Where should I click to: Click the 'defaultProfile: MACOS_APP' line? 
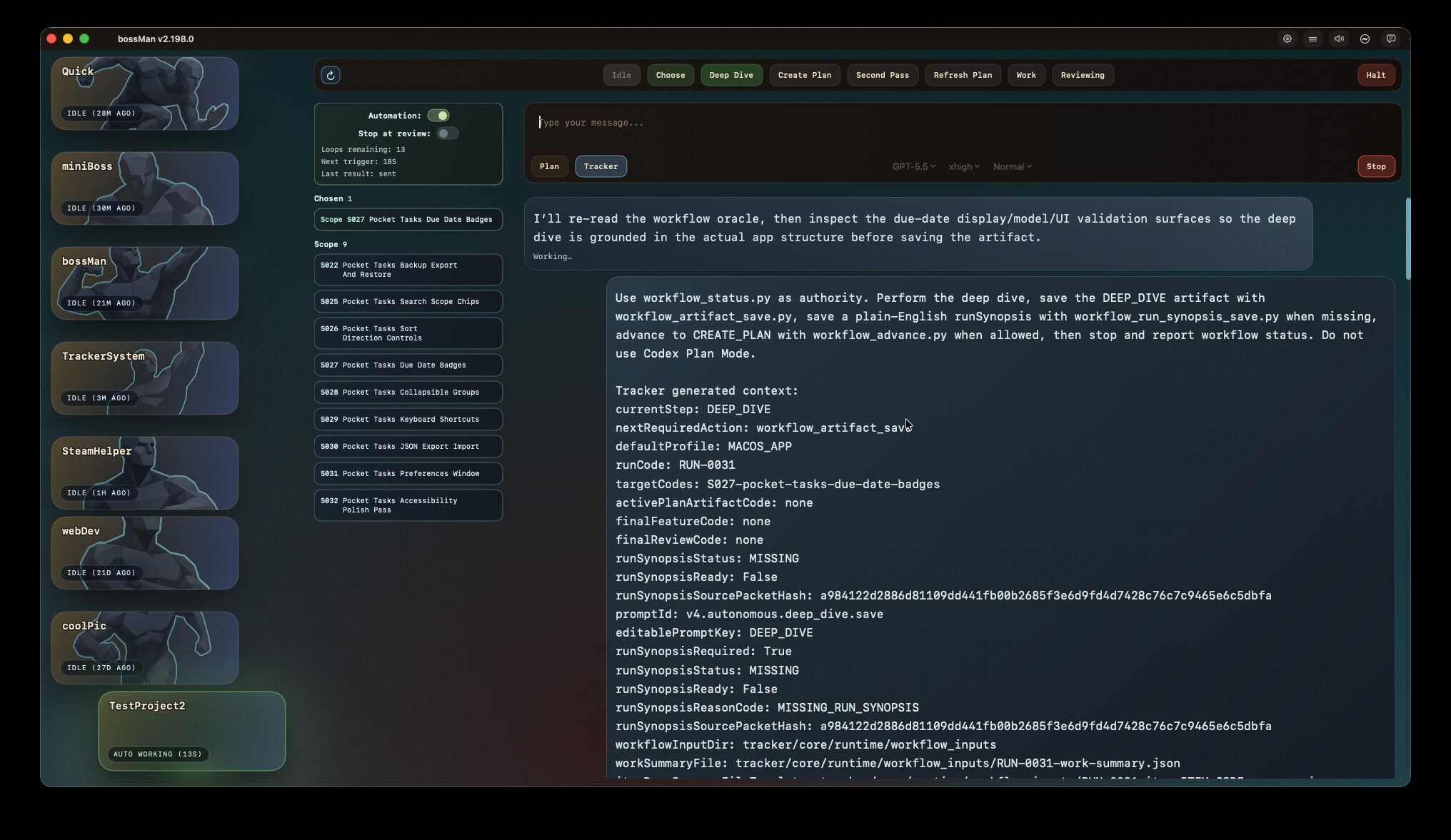[x=703, y=447]
